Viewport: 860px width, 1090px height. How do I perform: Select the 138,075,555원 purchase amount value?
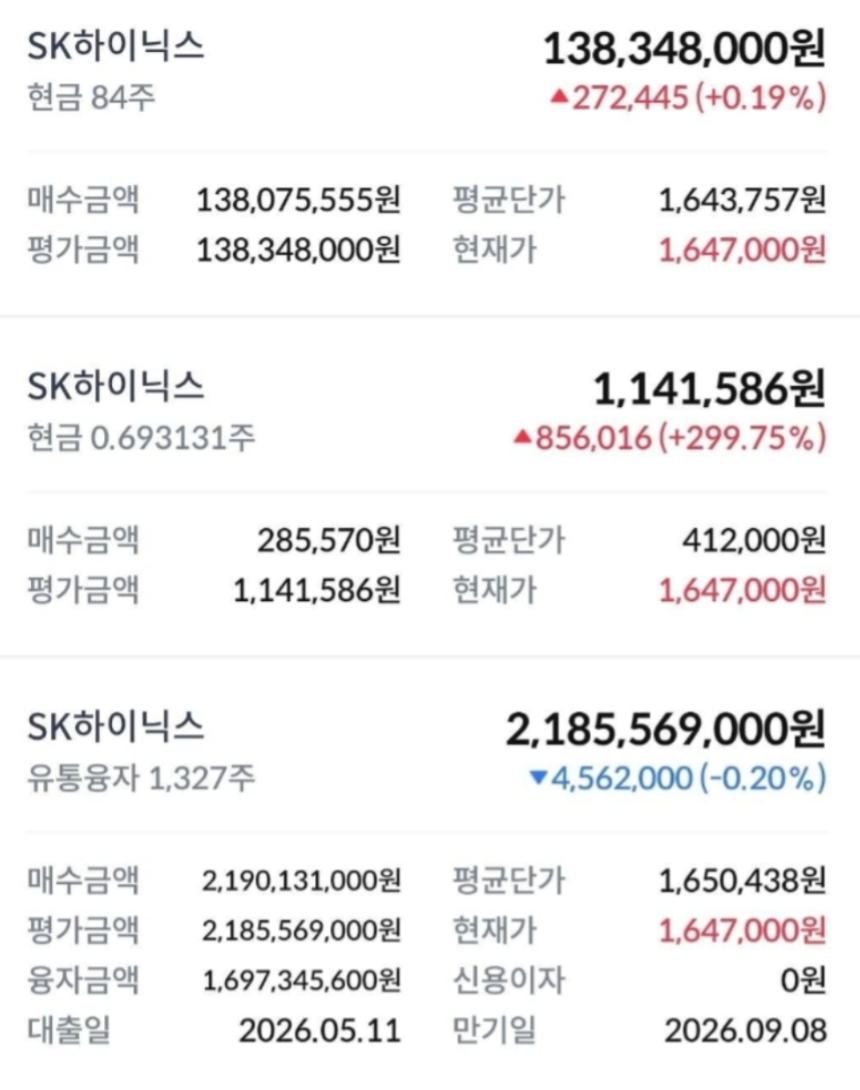click(298, 200)
